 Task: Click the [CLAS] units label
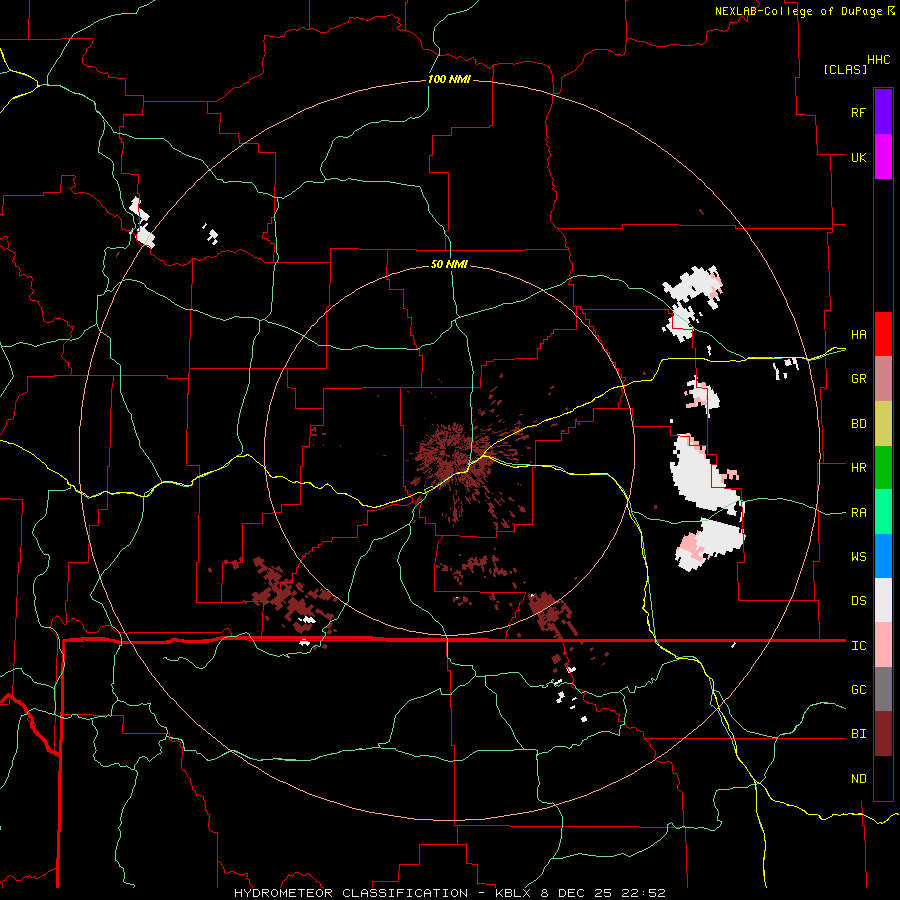(845, 69)
